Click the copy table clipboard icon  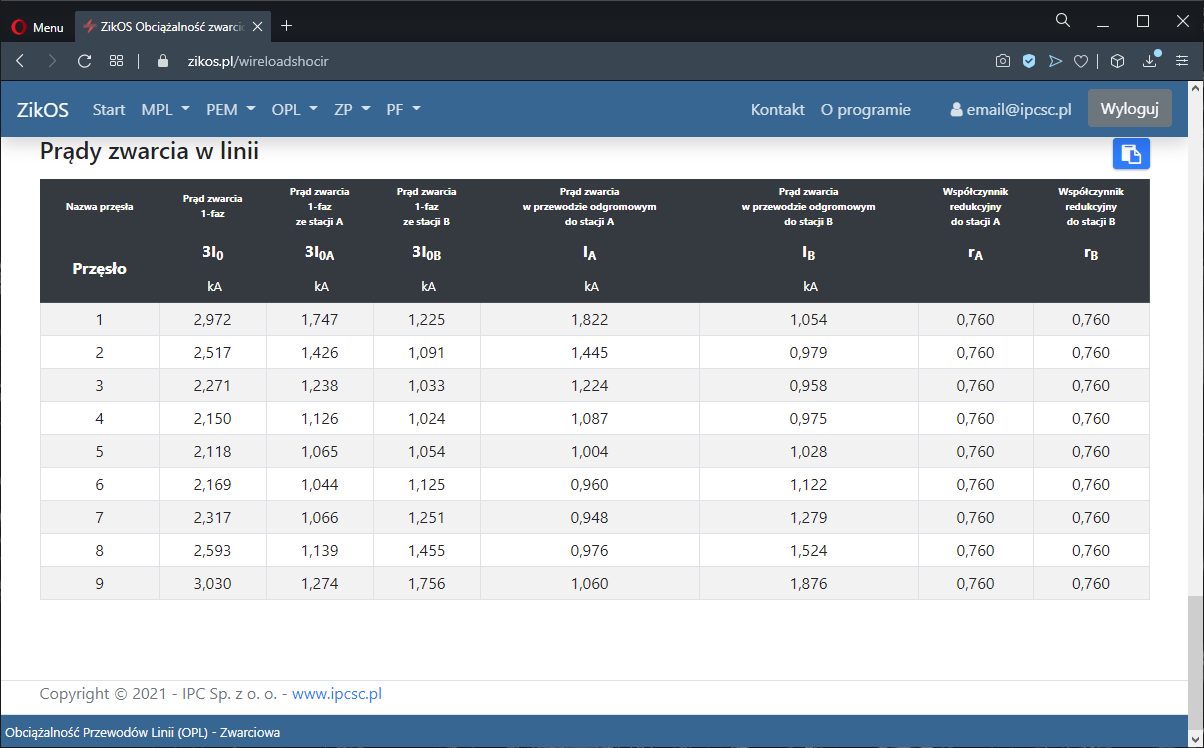(x=1131, y=153)
